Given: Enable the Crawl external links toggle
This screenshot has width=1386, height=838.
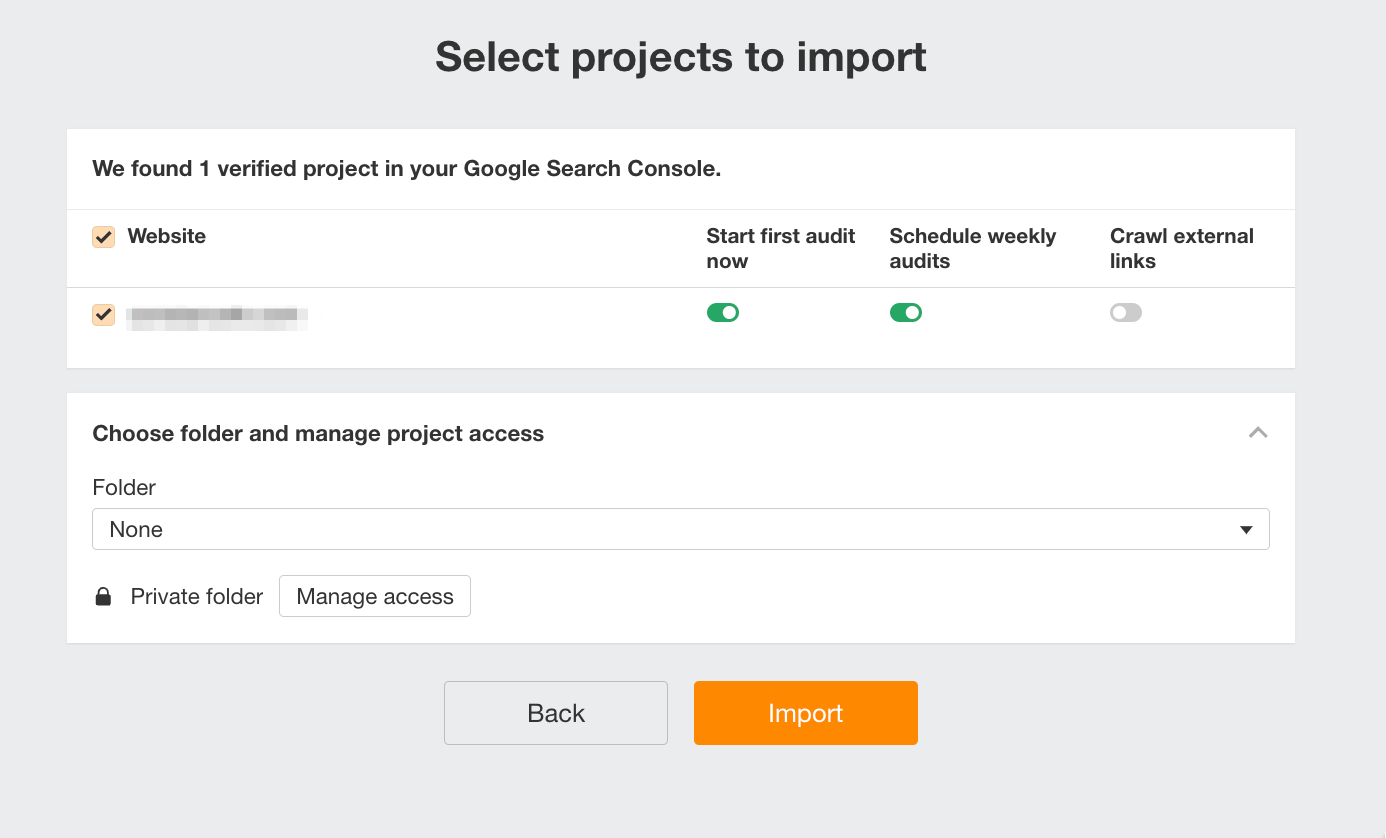Looking at the screenshot, I should 1125,313.
